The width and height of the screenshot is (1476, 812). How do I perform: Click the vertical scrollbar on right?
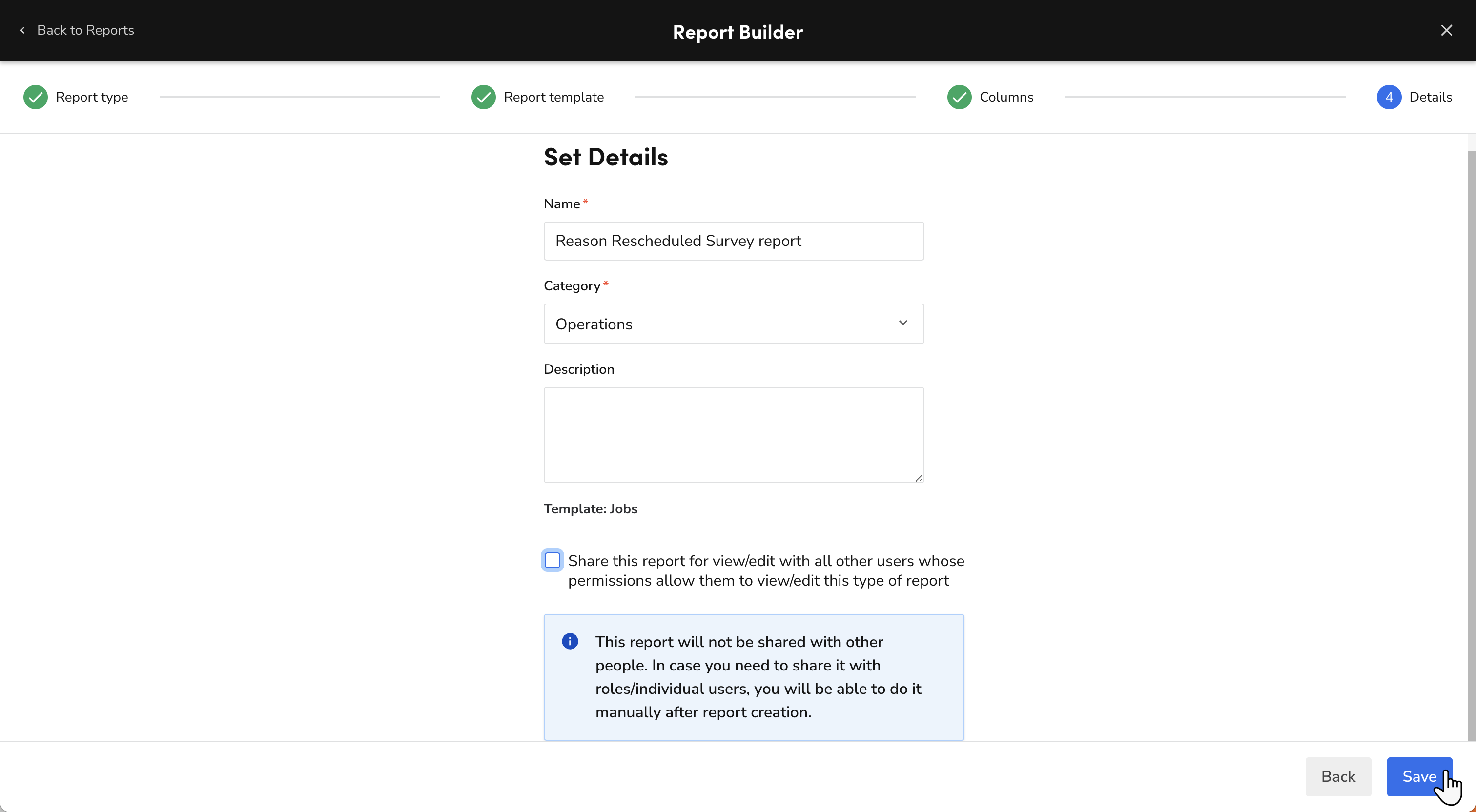click(x=1471, y=435)
